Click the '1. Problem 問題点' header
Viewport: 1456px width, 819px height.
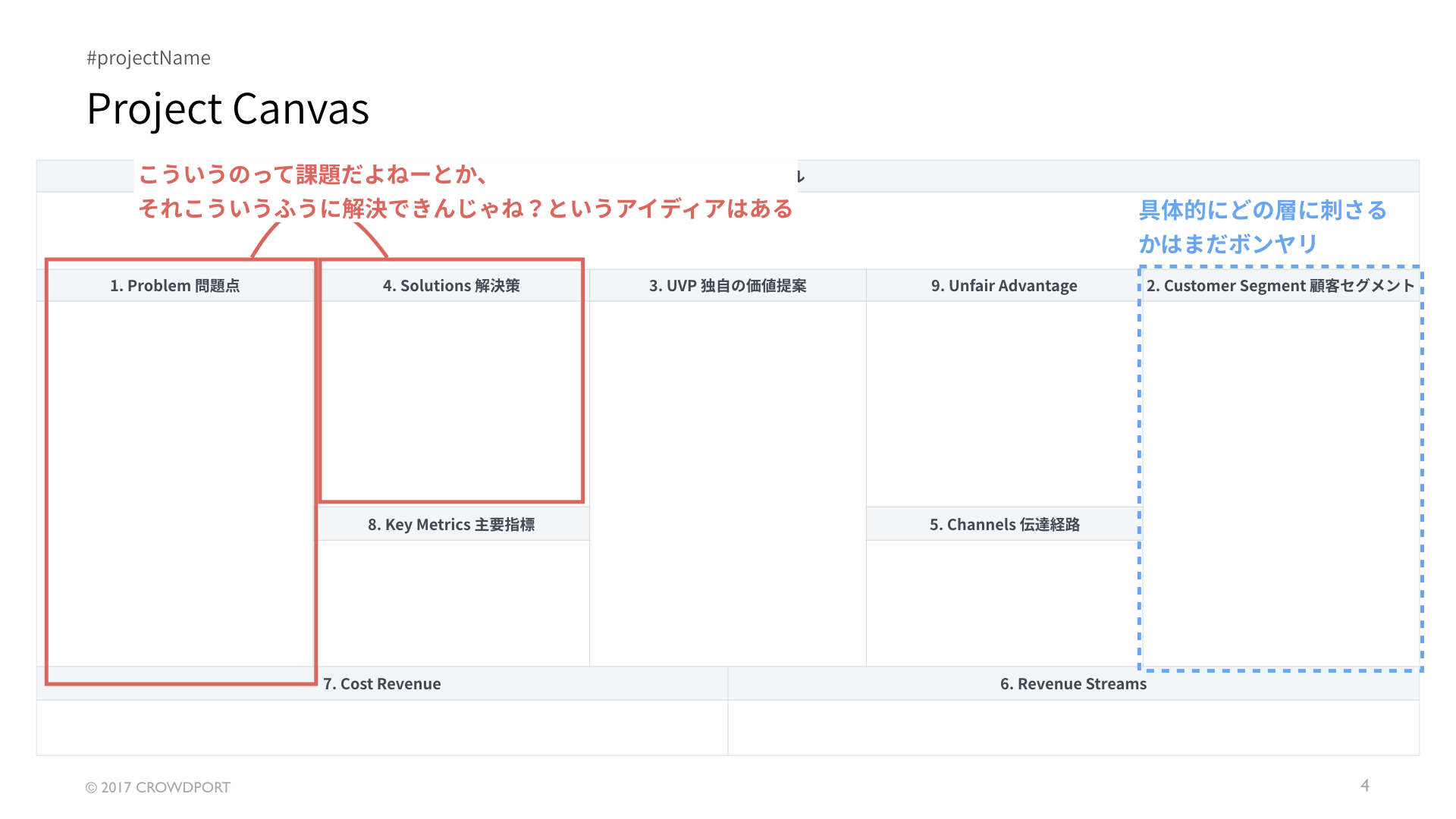[x=175, y=286]
